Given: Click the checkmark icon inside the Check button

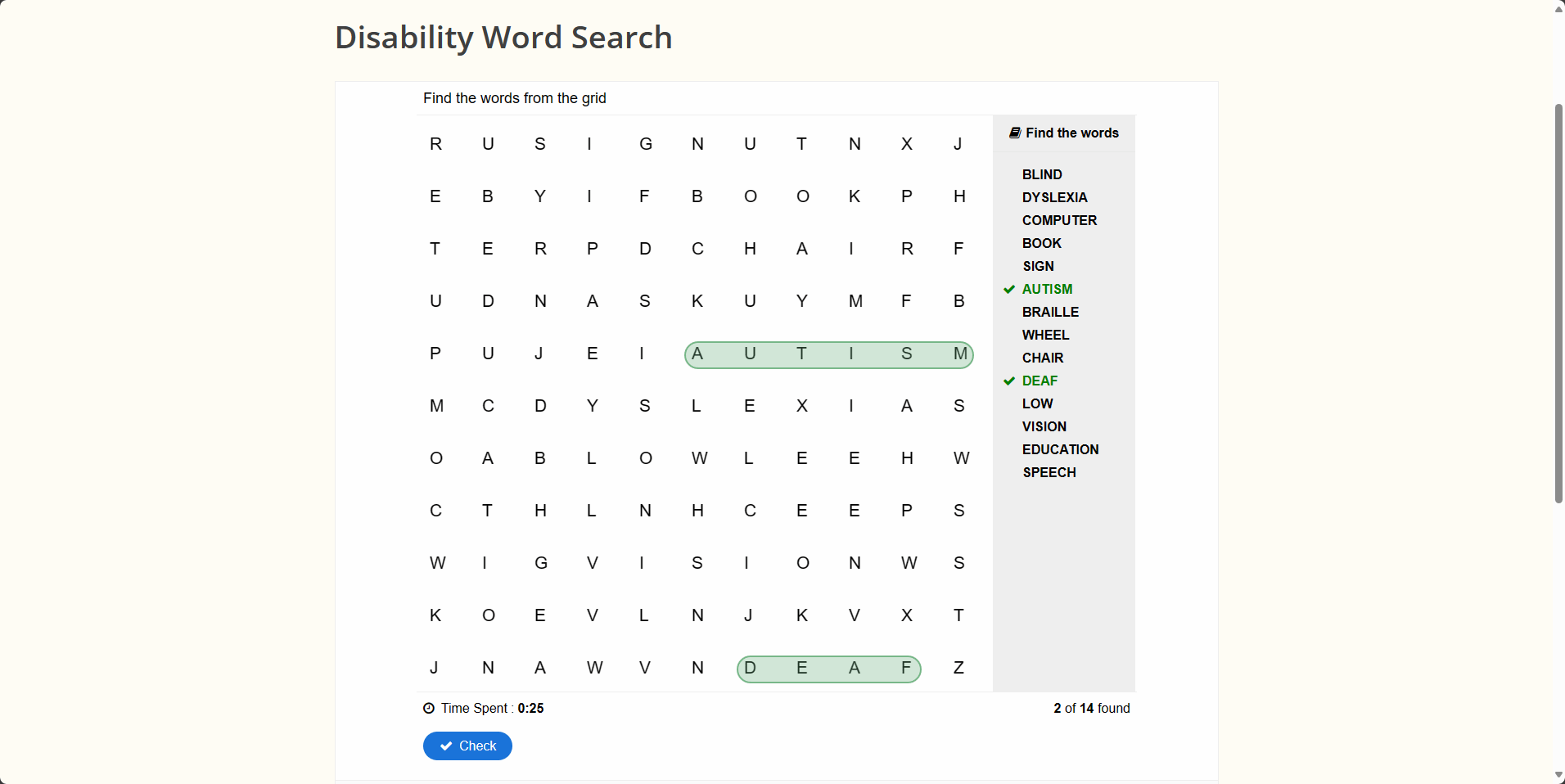Looking at the screenshot, I should (x=446, y=746).
